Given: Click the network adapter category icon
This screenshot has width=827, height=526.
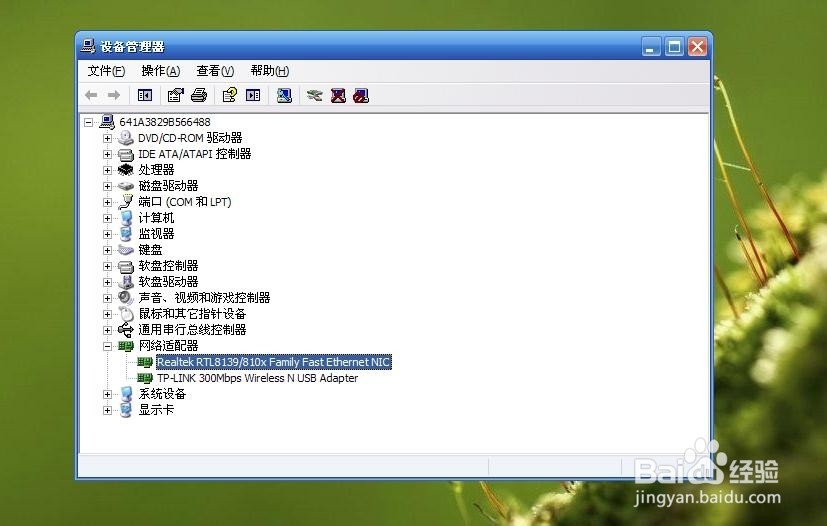Looking at the screenshot, I should pos(126,346).
